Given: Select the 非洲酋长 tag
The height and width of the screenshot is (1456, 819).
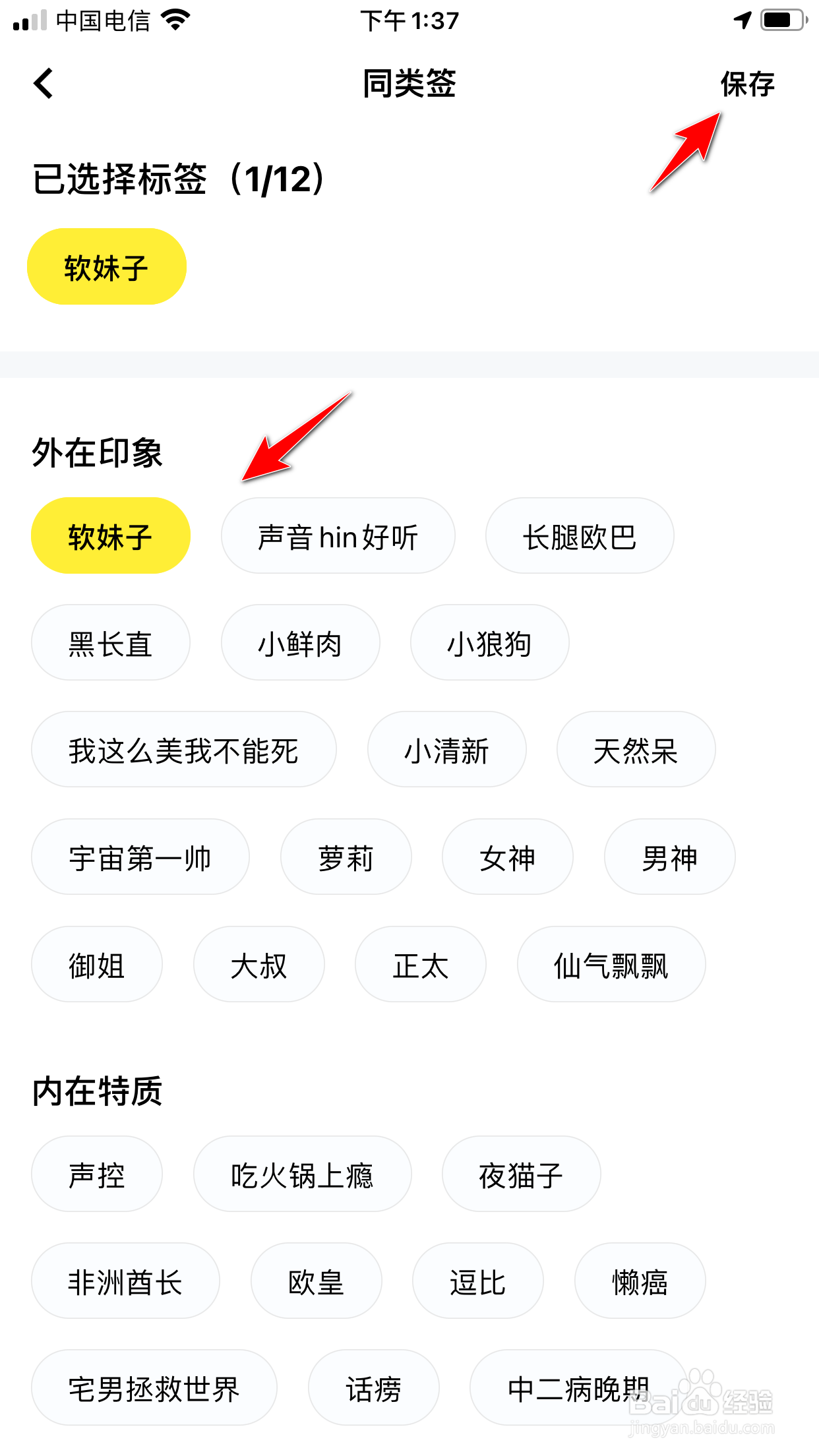Looking at the screenshot, I should tap(125, 1281).
